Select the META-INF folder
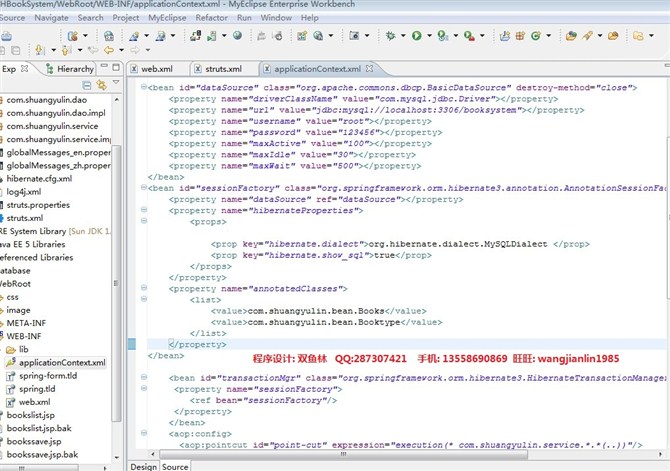Image resolution: width=670 pixels, height=471 pixels. pos(26,323)
